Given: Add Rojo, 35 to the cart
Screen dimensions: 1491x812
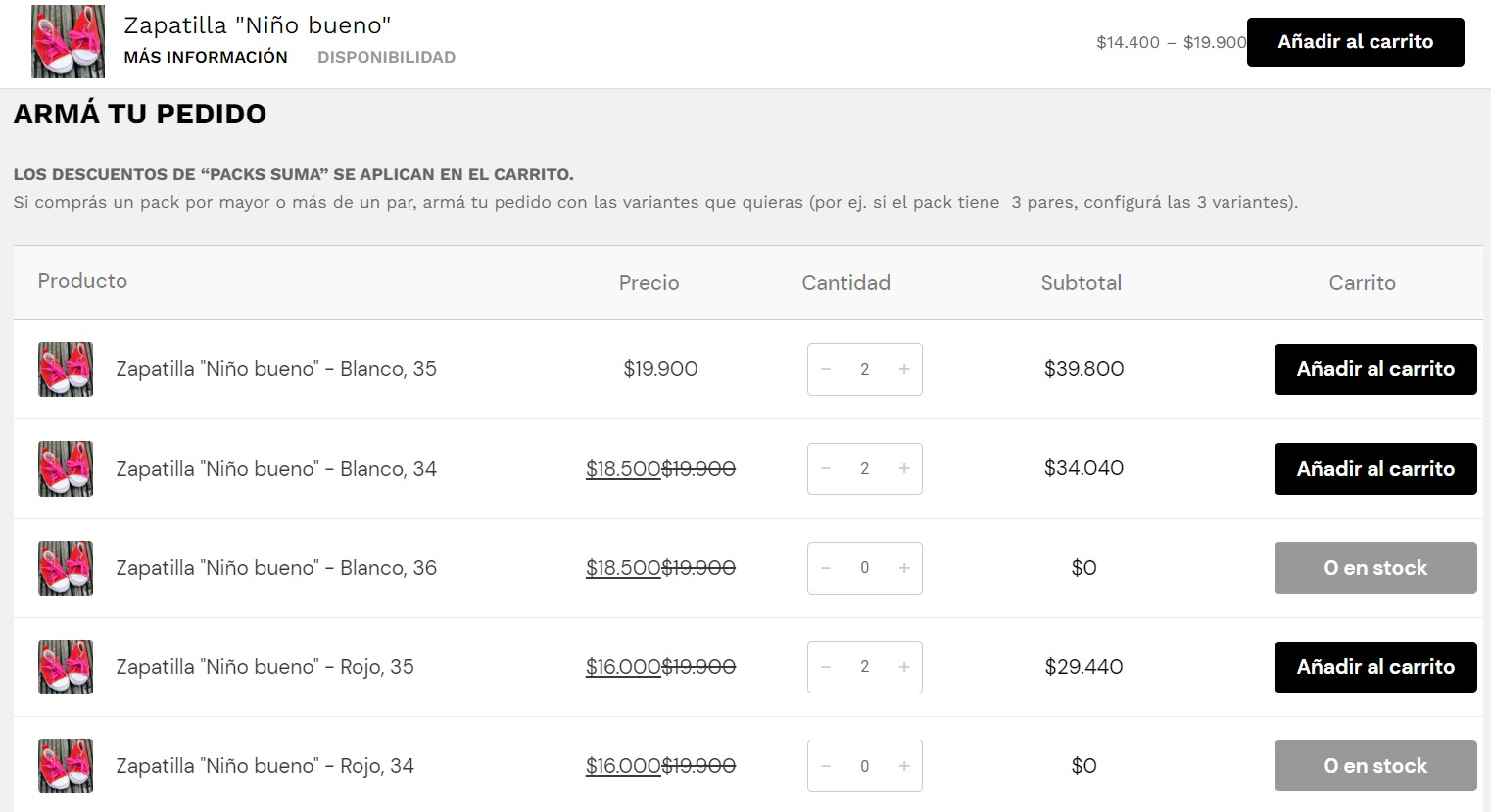Looking at the screenshot, I should [x=1375, y=667].
